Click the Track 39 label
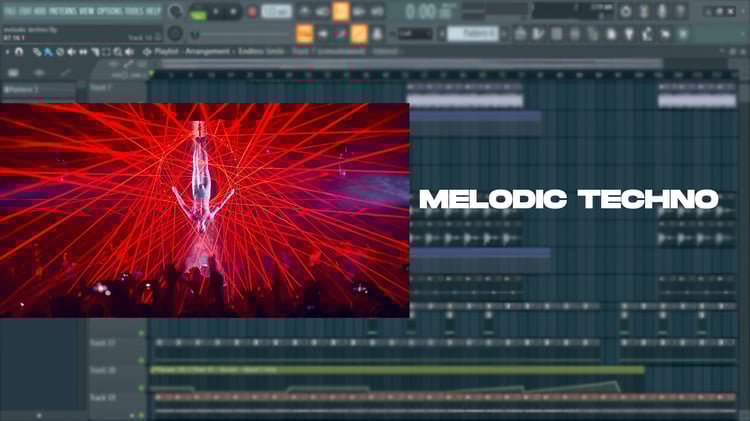This screenshot has height=421, width=750. [102, 397]
